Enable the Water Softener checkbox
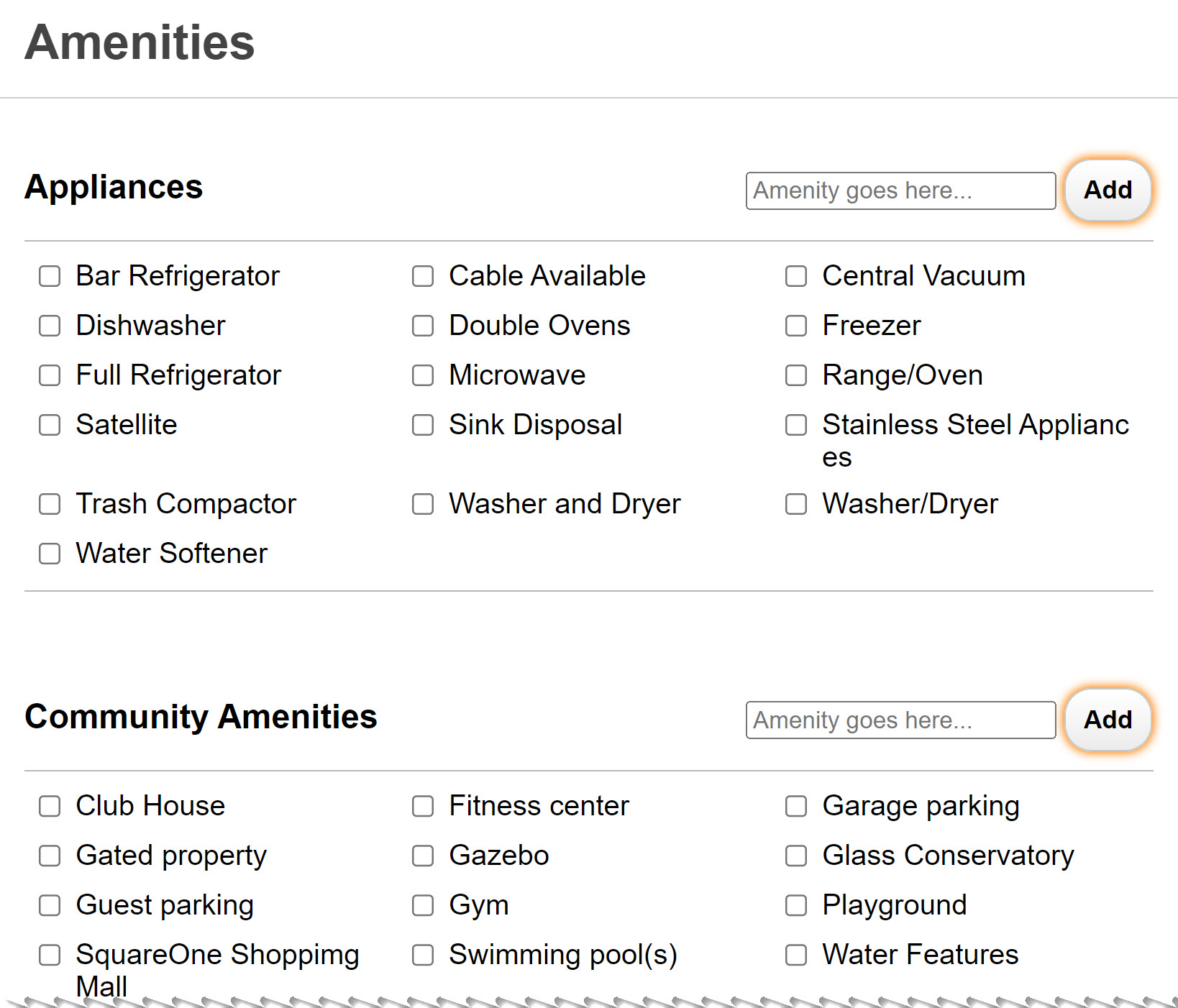The width and height of the screenshot is (1178, 1008). click(x=50, y=554)
